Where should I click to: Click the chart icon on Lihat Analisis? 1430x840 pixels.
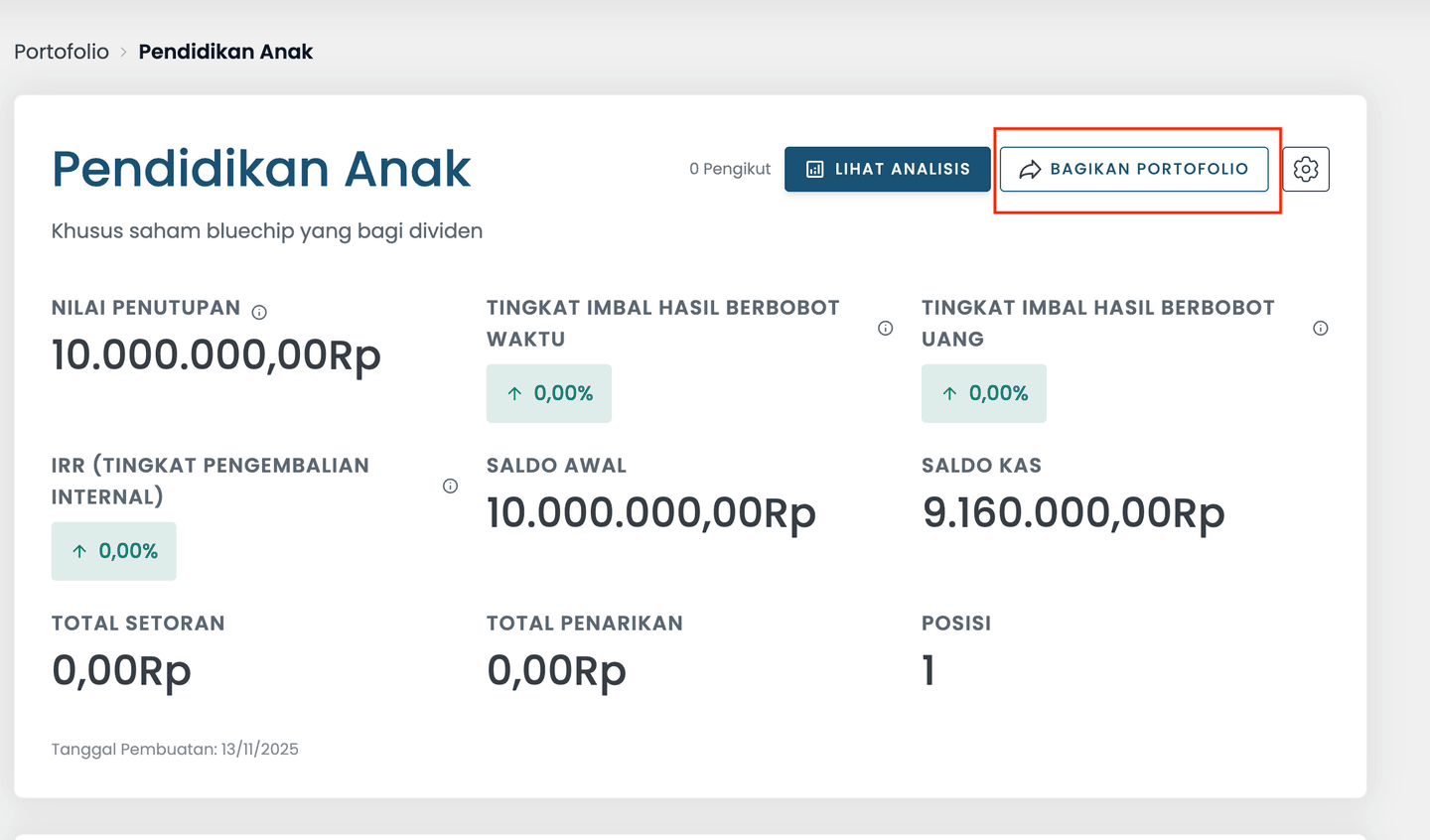tap(815, 170)
